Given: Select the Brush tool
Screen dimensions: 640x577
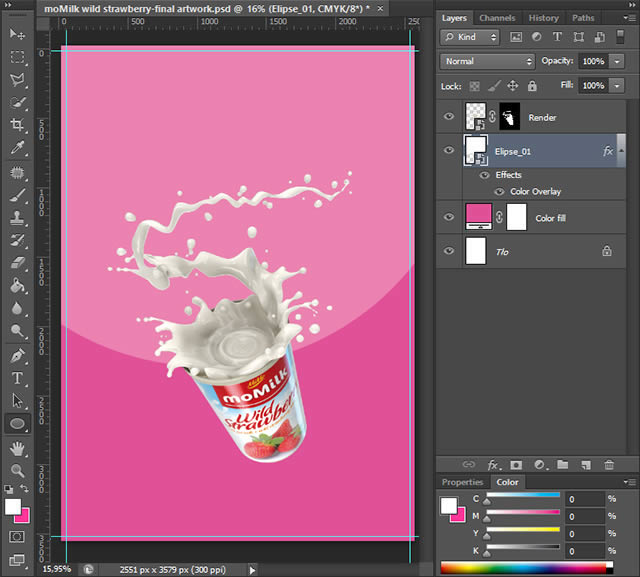Looking at the screenshot, I should pos(17,196).
